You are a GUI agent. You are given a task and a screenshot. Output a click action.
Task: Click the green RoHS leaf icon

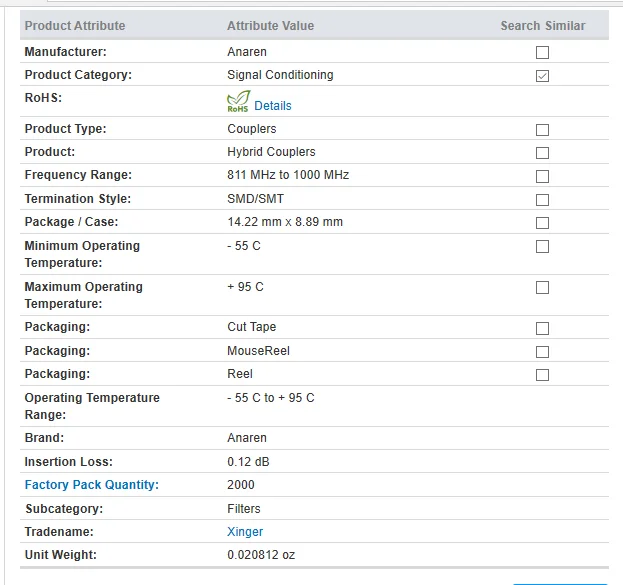pos(238,101)
